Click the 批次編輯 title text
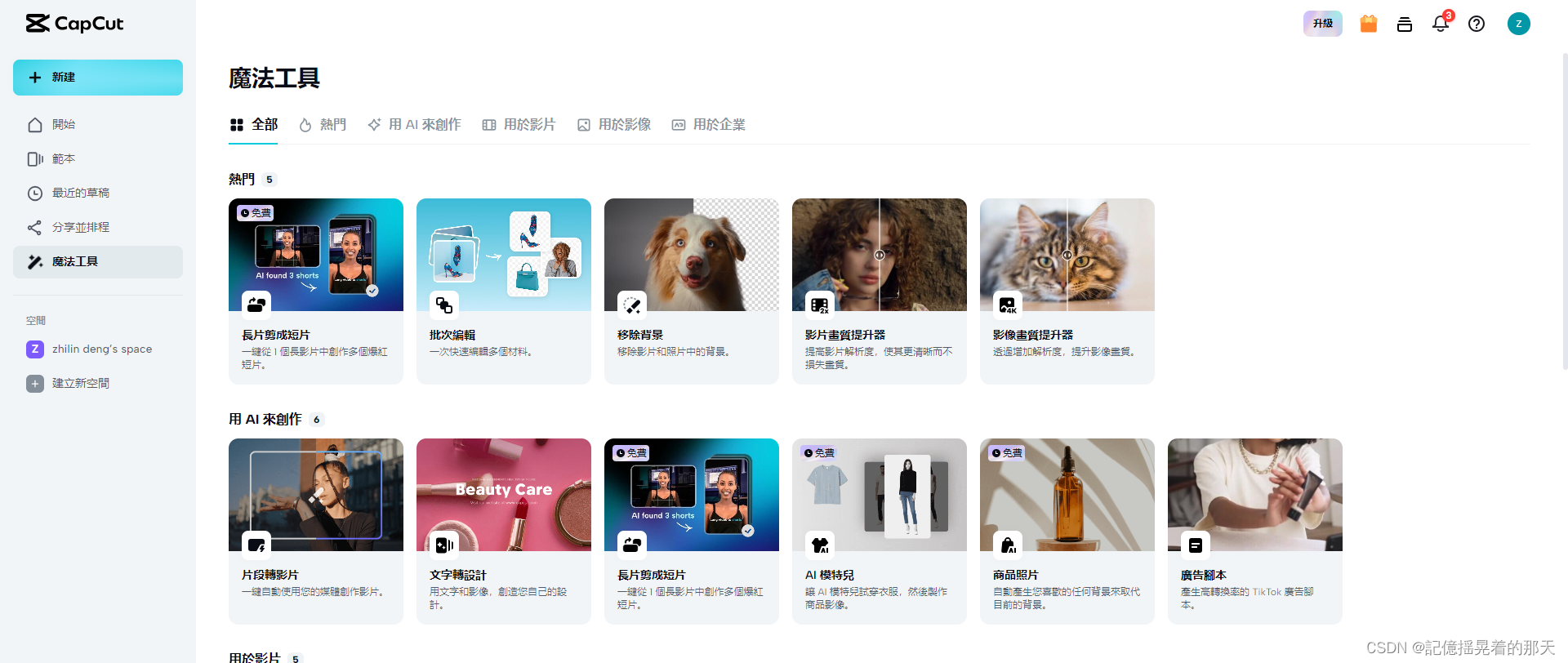The image size is (1568, 663). coord(452,336)
